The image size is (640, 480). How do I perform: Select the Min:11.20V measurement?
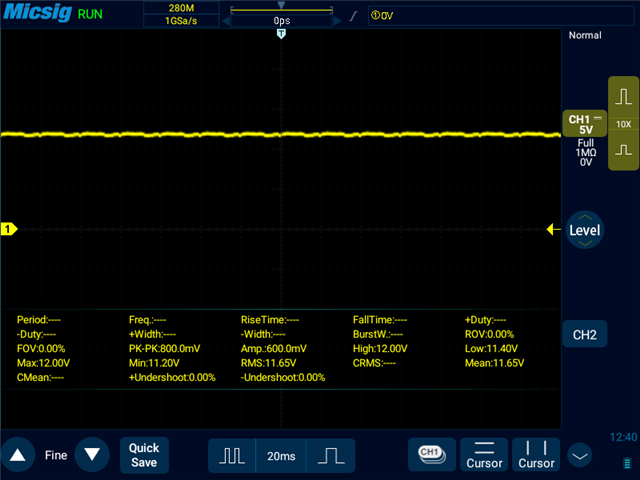(x=154, y=363)
